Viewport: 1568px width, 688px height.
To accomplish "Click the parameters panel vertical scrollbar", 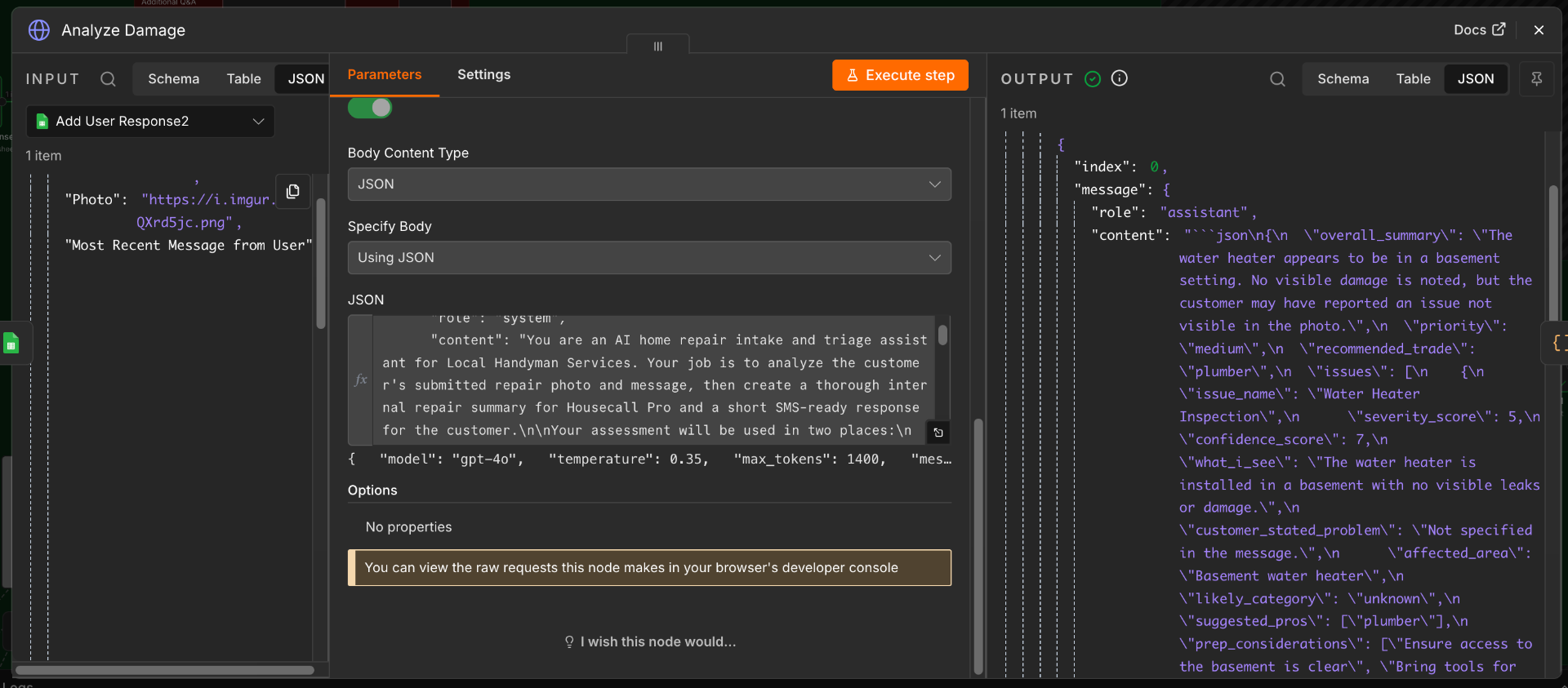I will coord(978,547).
